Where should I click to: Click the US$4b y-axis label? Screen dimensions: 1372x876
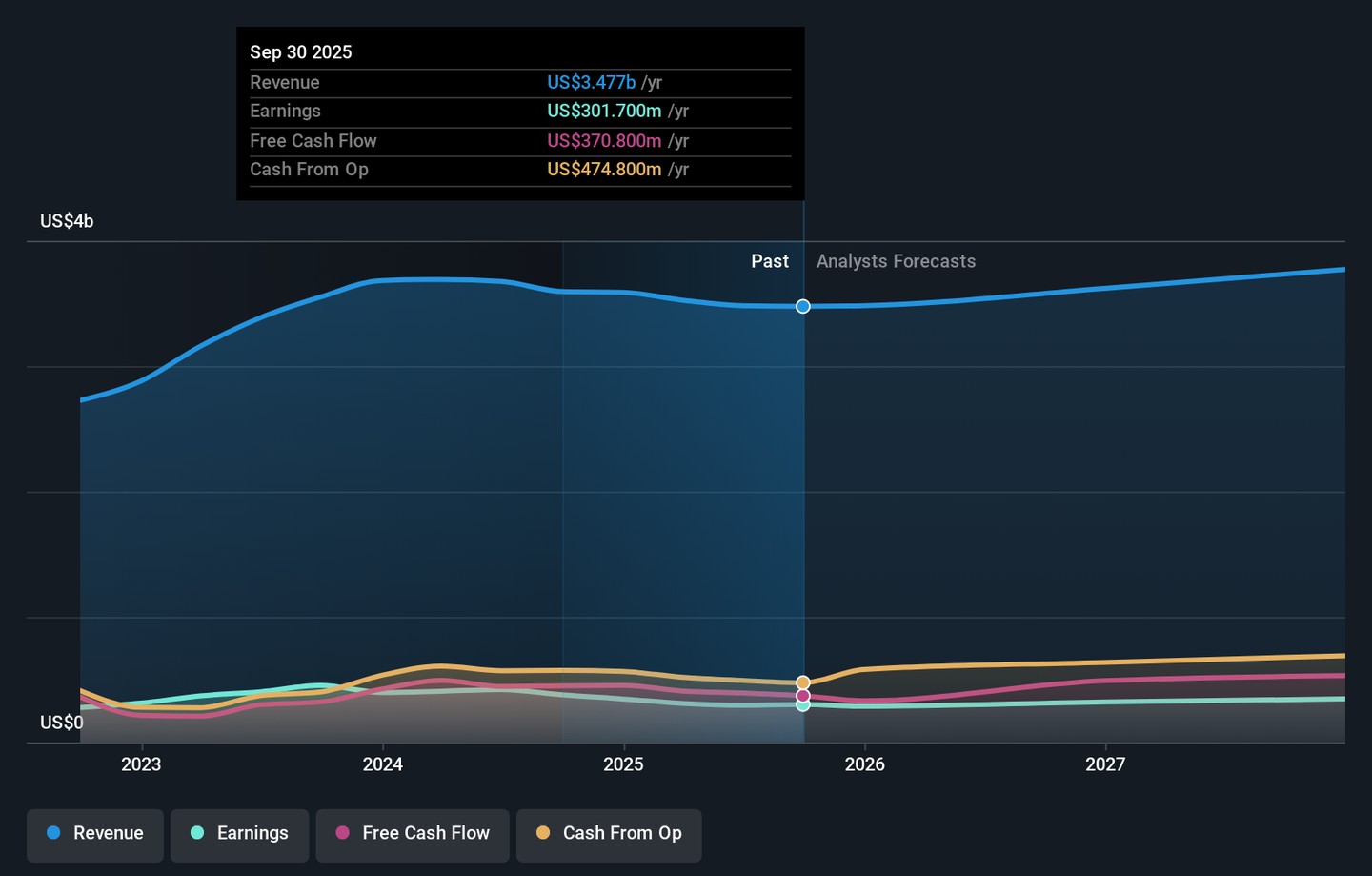(67, 221)
